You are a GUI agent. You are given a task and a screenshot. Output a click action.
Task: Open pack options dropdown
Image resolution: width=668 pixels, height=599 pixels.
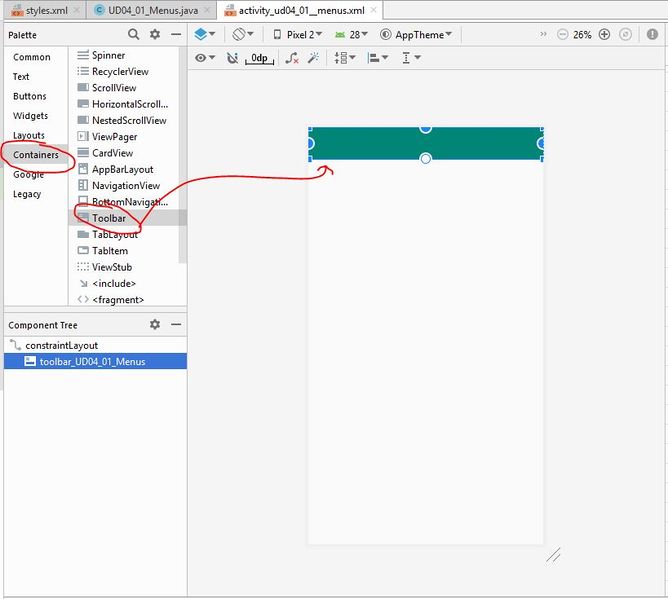click(345, 58)
